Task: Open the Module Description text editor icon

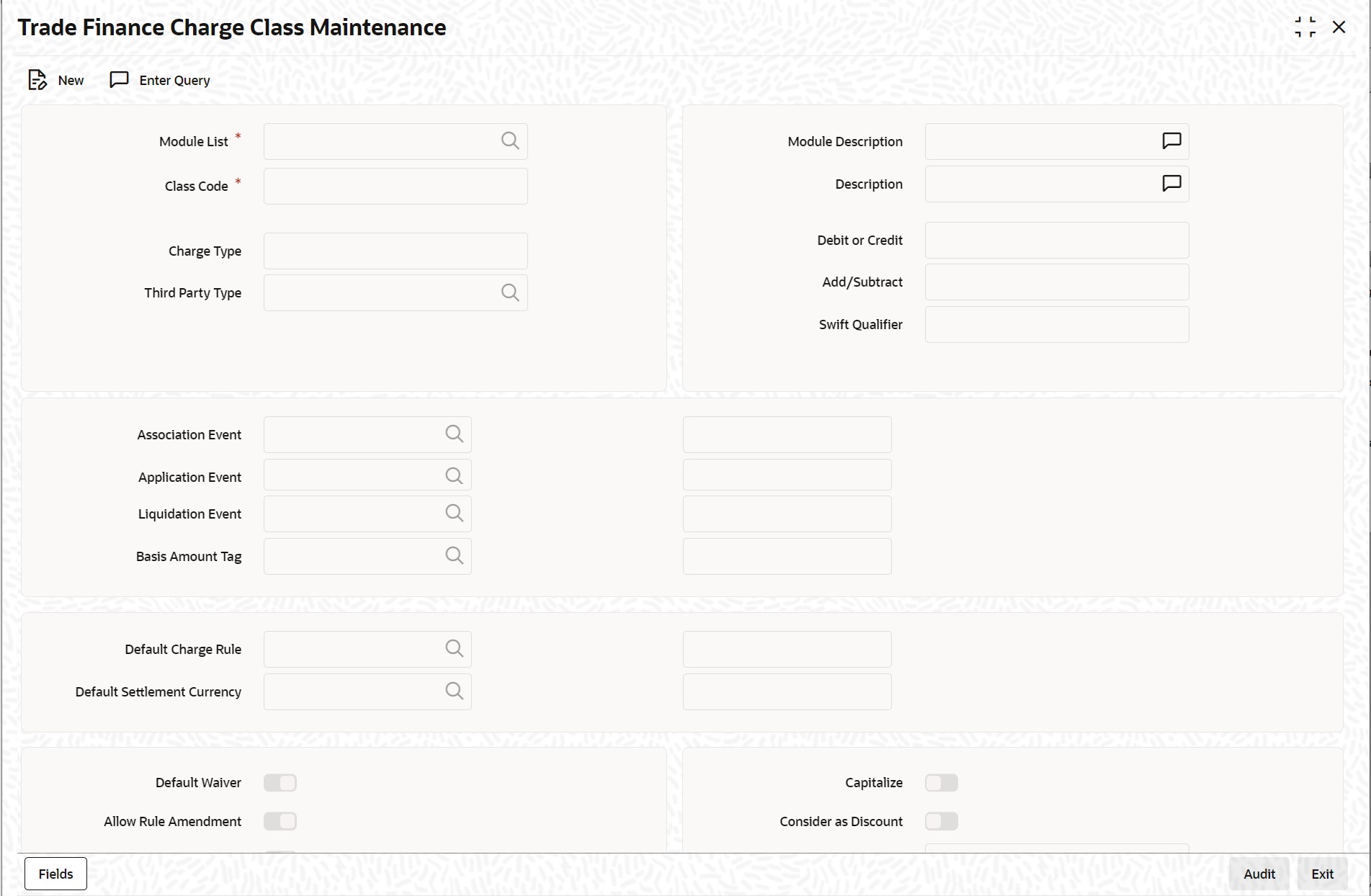Action: click(x=1171, y=141)
